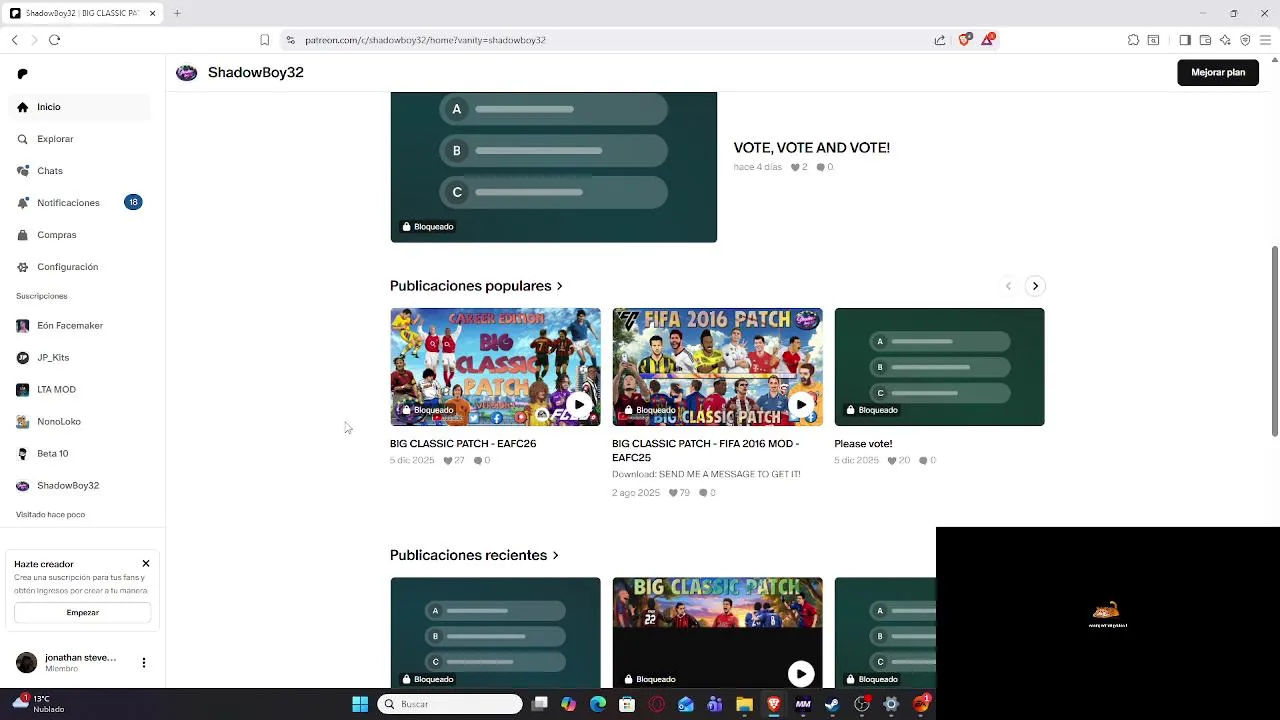Toggle the browser sidebar panel icon
Viewport: 1280px width, 720px height.
pyautogui.click(x=1185, y=40)
